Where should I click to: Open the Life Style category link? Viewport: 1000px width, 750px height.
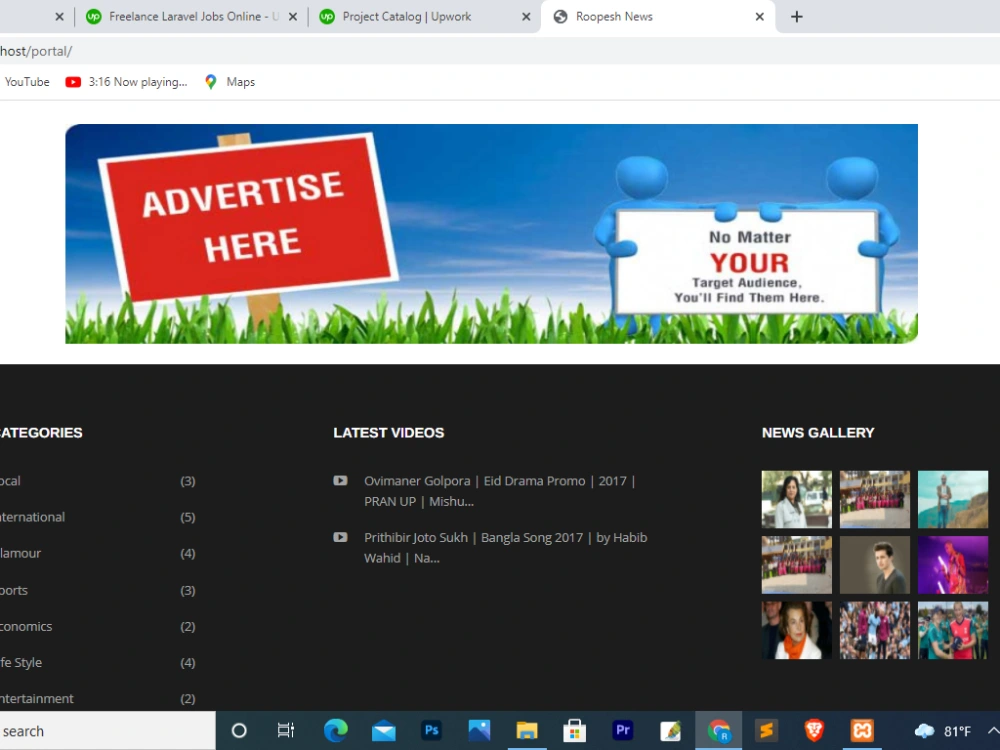(21, 663)
